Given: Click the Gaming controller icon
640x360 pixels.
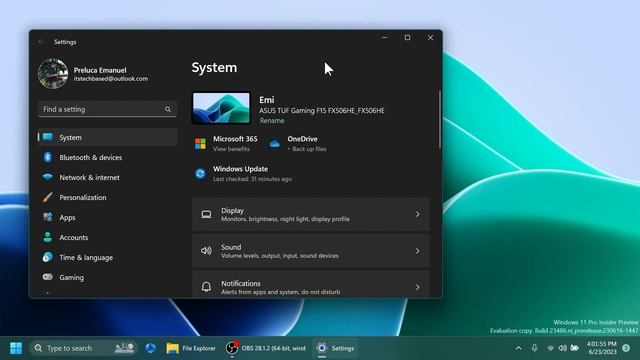Looking at the screenshot, I should 48,277.
